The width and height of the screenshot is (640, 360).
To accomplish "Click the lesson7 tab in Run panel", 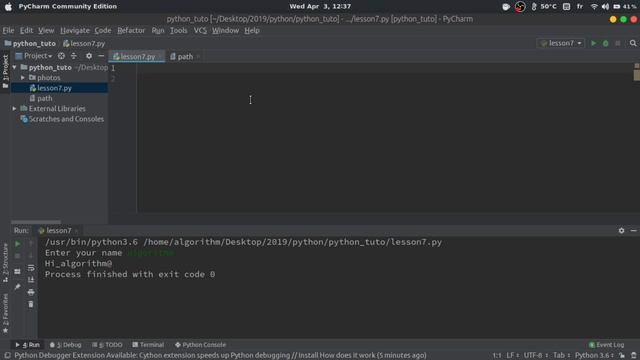I will click(x=58, y=231).
